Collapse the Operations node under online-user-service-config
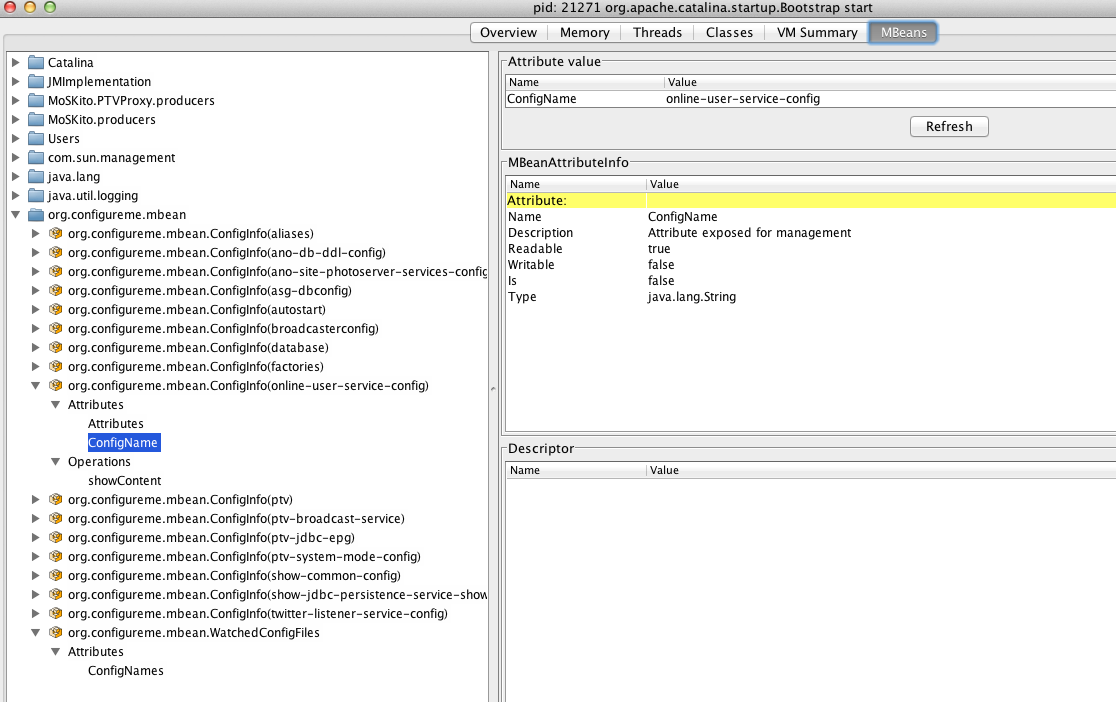Viewport: 1116px width, 702px height. 56,461
